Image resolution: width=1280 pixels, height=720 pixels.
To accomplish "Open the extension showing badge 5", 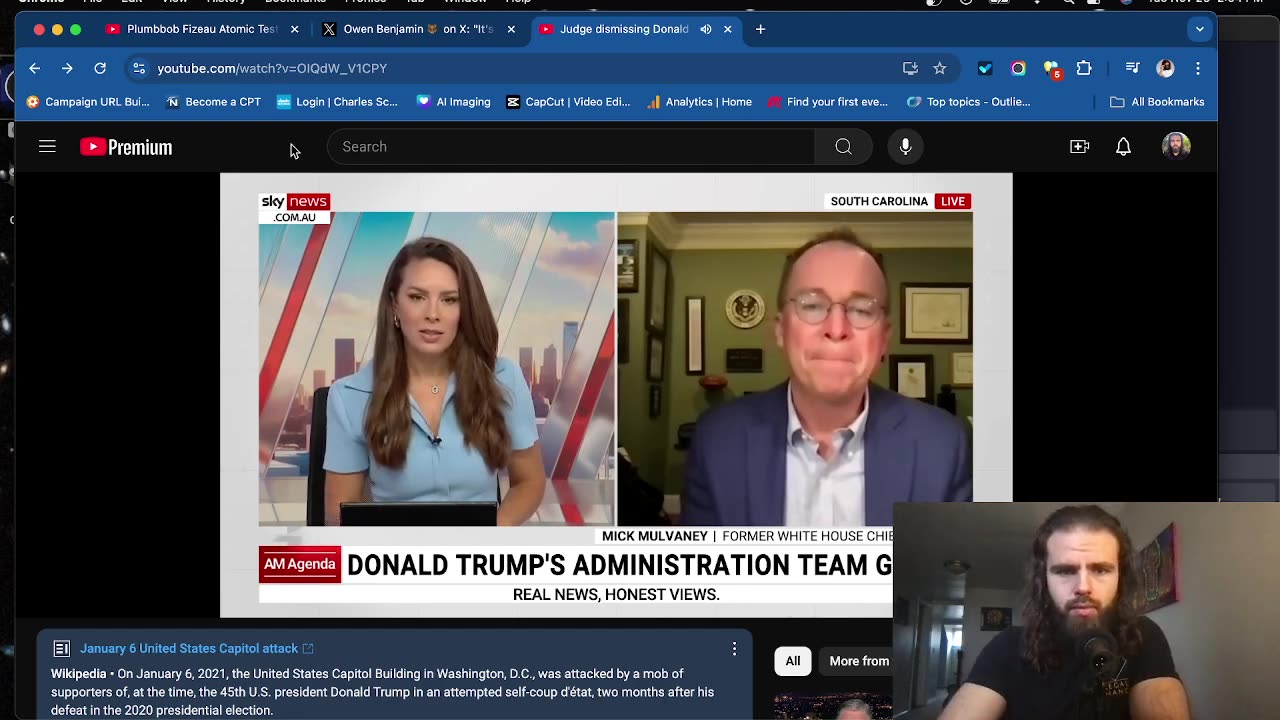I will (1051, 69).
